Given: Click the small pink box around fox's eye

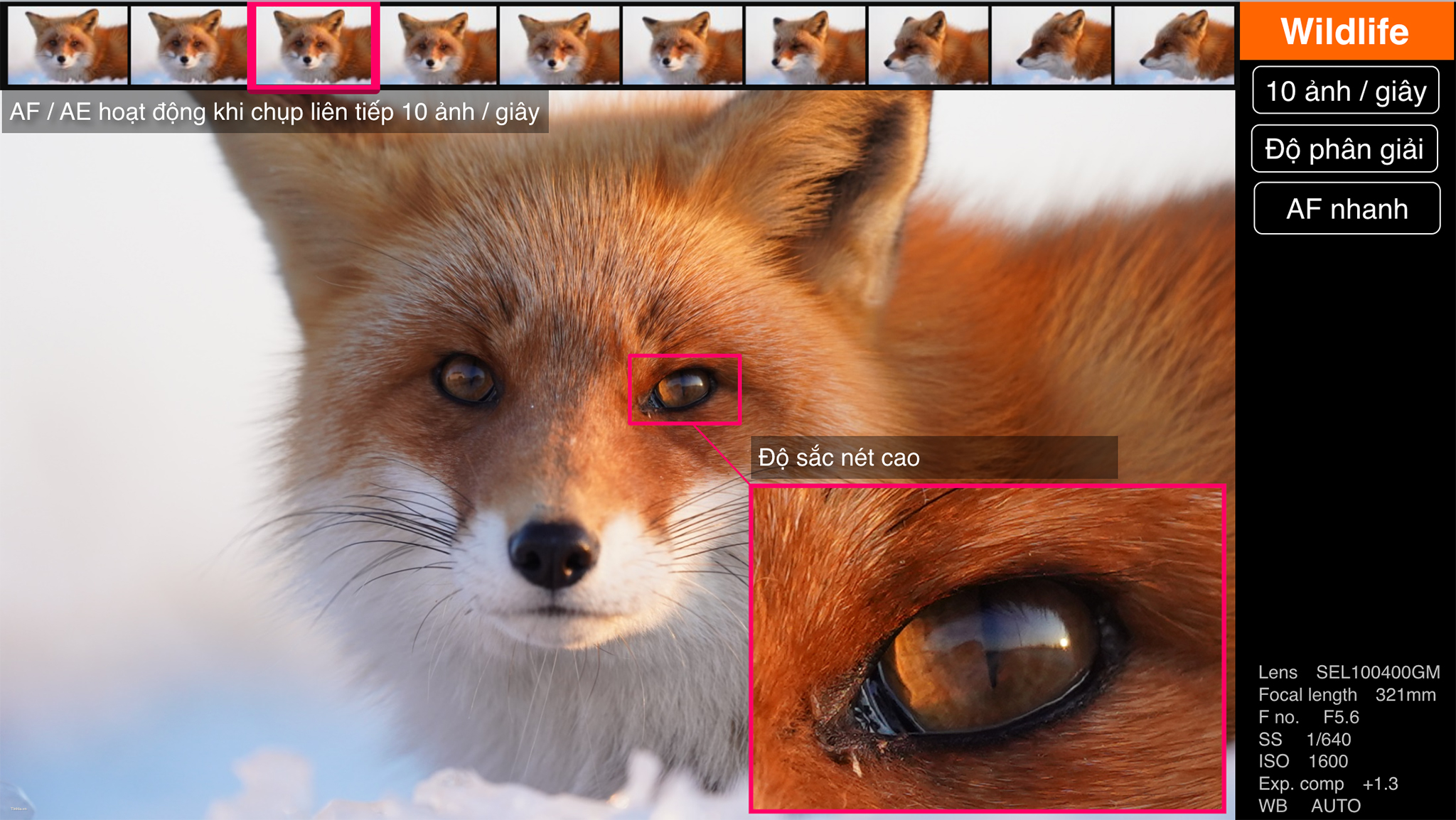Looking at the screenshot, I should [x=685, y=389].
